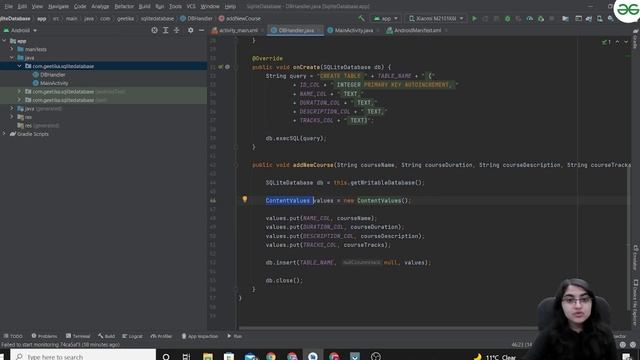Screen dimensions: 640x360
Task: Click the editor horizontal scrollbar
Action: pyautogui.click(x=388, y=328)
